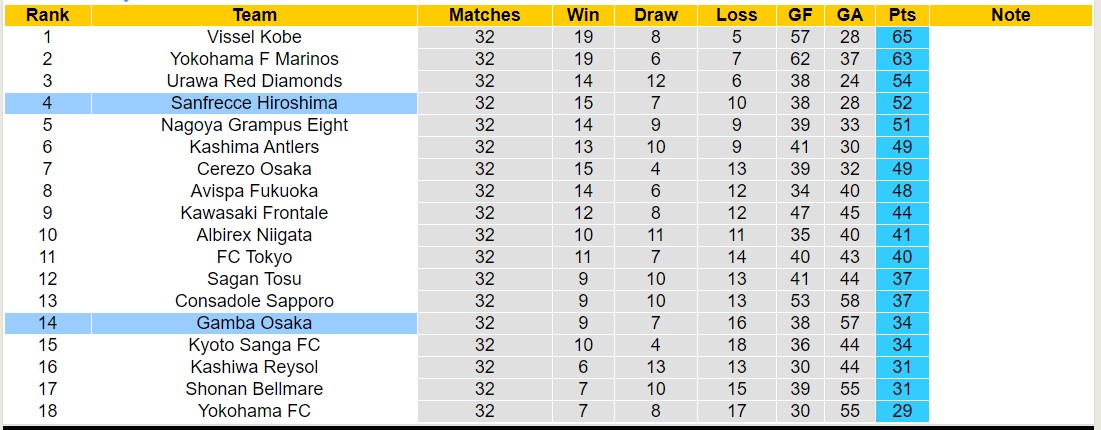Viewport: 1101px width, 430px height.
Task: Click the Yokohama F Marinos team name
Action: coord(254,59)
